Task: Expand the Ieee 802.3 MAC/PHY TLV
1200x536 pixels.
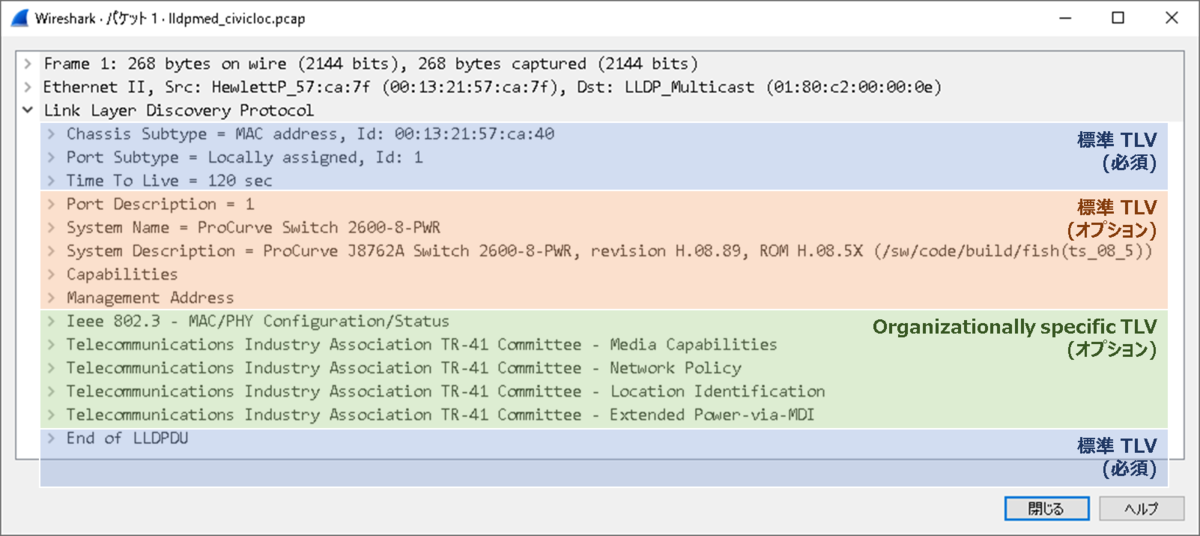Action: pyautogui.click(x=51, y=321)
